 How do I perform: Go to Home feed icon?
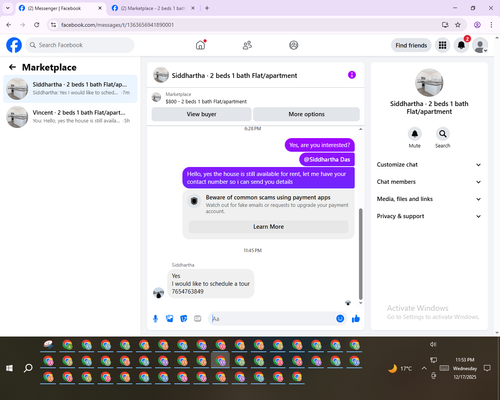click(x=200, y=45)
